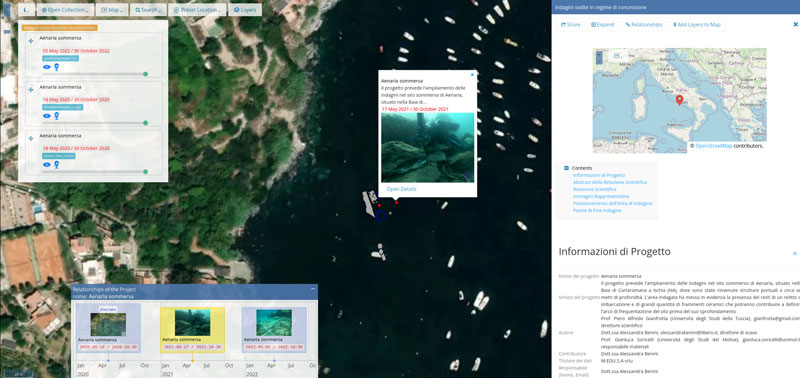Go to Posizionamento dell'Area di Indagine
The image size is (800, 378).
[612, 204]
